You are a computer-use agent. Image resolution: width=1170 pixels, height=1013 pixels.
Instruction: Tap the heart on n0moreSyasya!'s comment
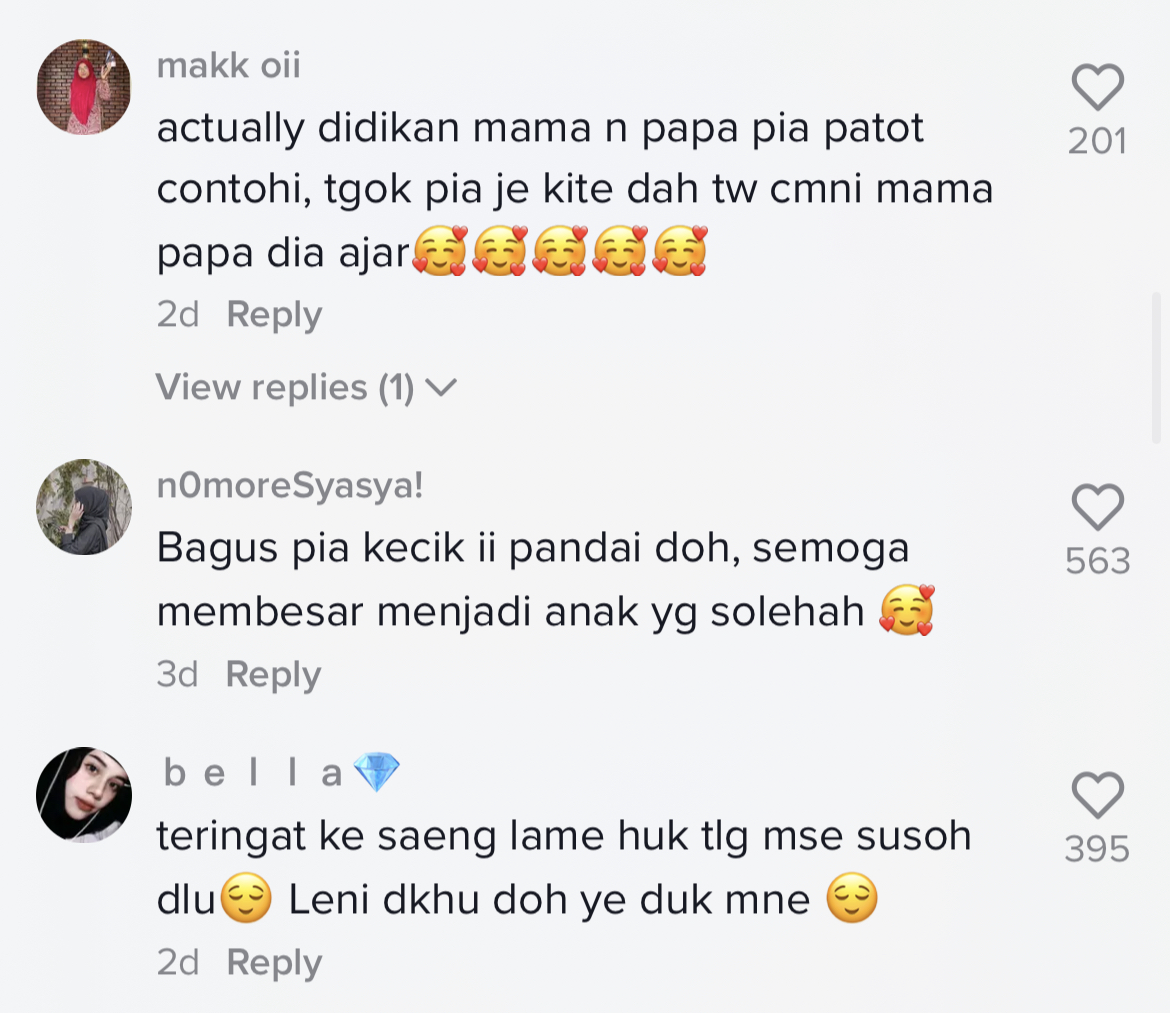tap(1097, 507)
